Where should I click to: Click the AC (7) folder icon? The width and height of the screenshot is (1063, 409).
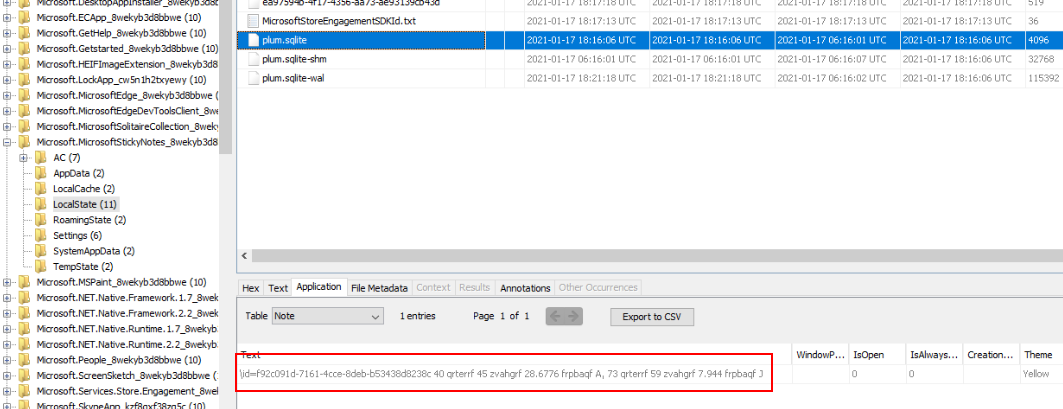tap(41, 157)
